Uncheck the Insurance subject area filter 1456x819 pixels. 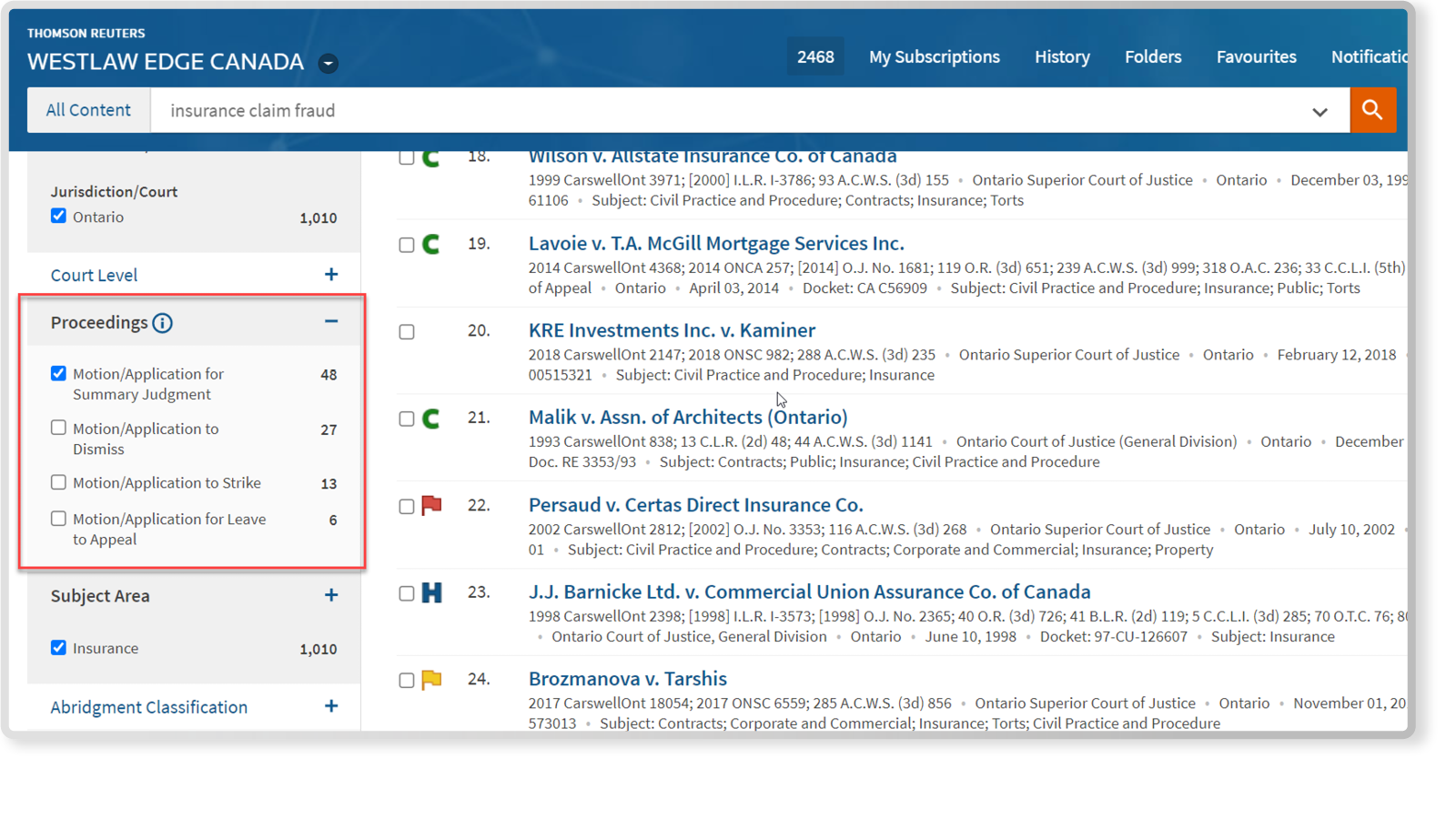[58, 647]
